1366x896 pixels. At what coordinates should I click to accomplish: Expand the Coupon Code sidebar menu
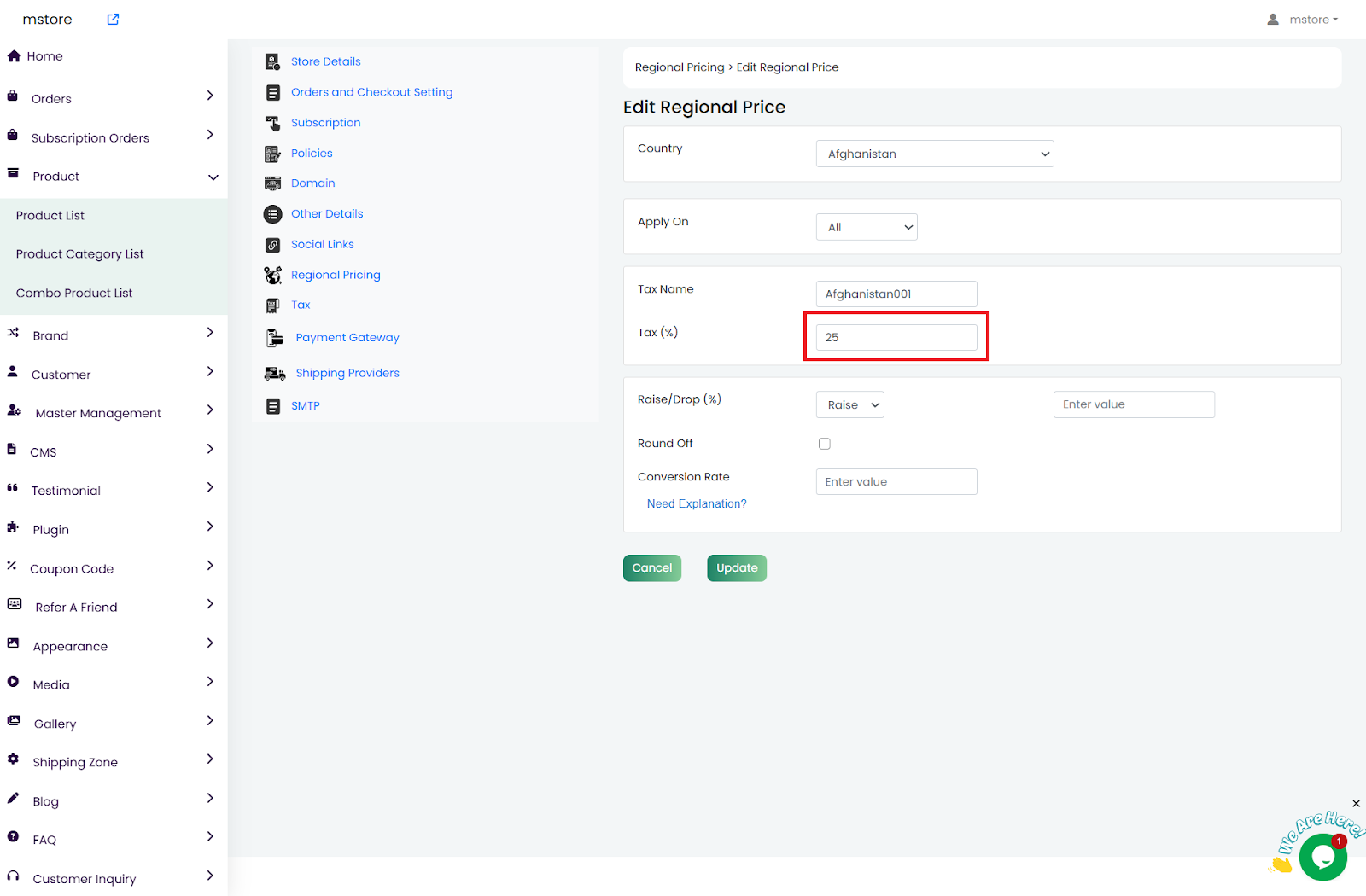pyautogui.click(x=209, y=567)
